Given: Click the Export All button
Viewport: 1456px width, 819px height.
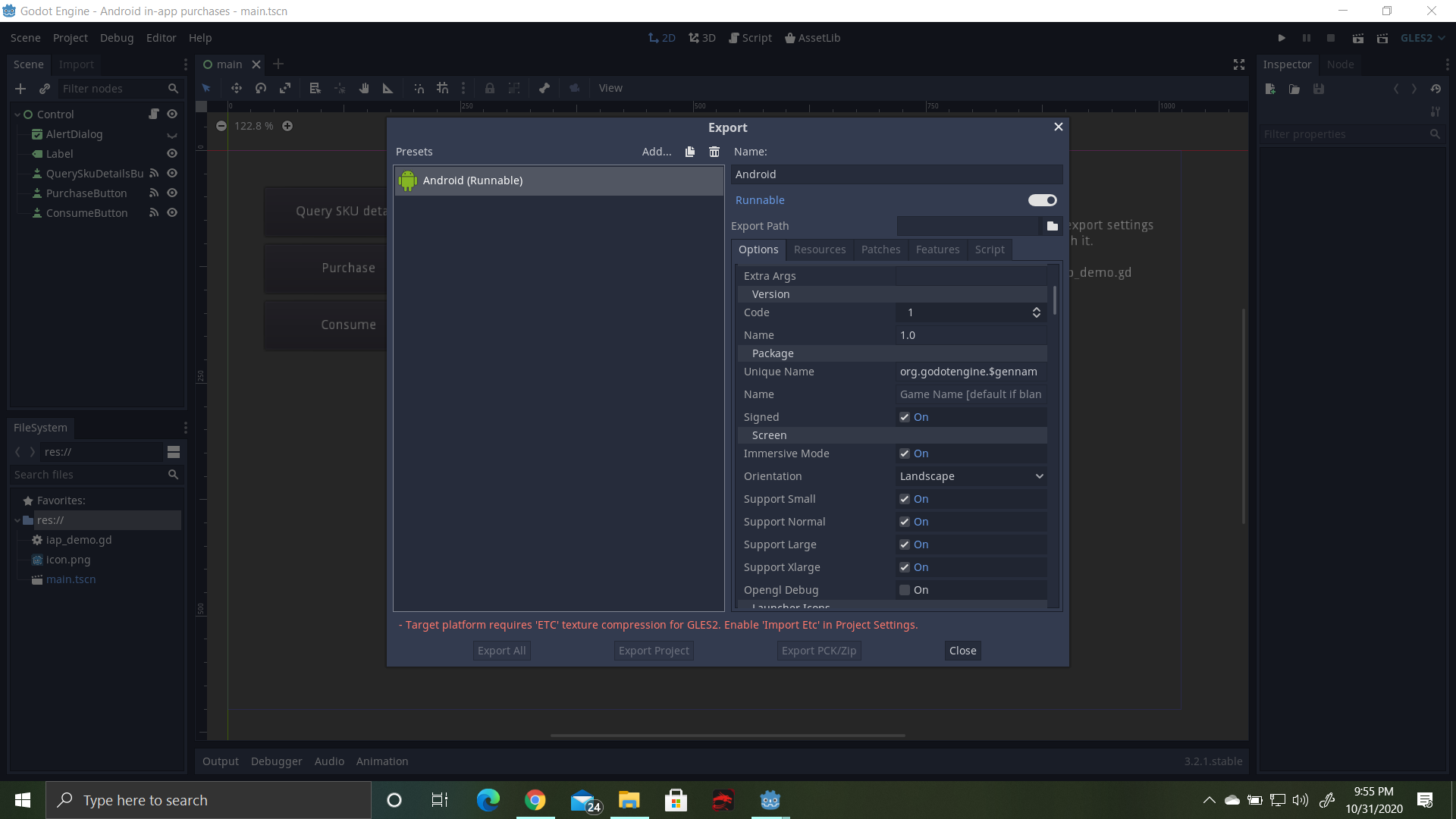Looking at the screenshot, I should 501,651.
